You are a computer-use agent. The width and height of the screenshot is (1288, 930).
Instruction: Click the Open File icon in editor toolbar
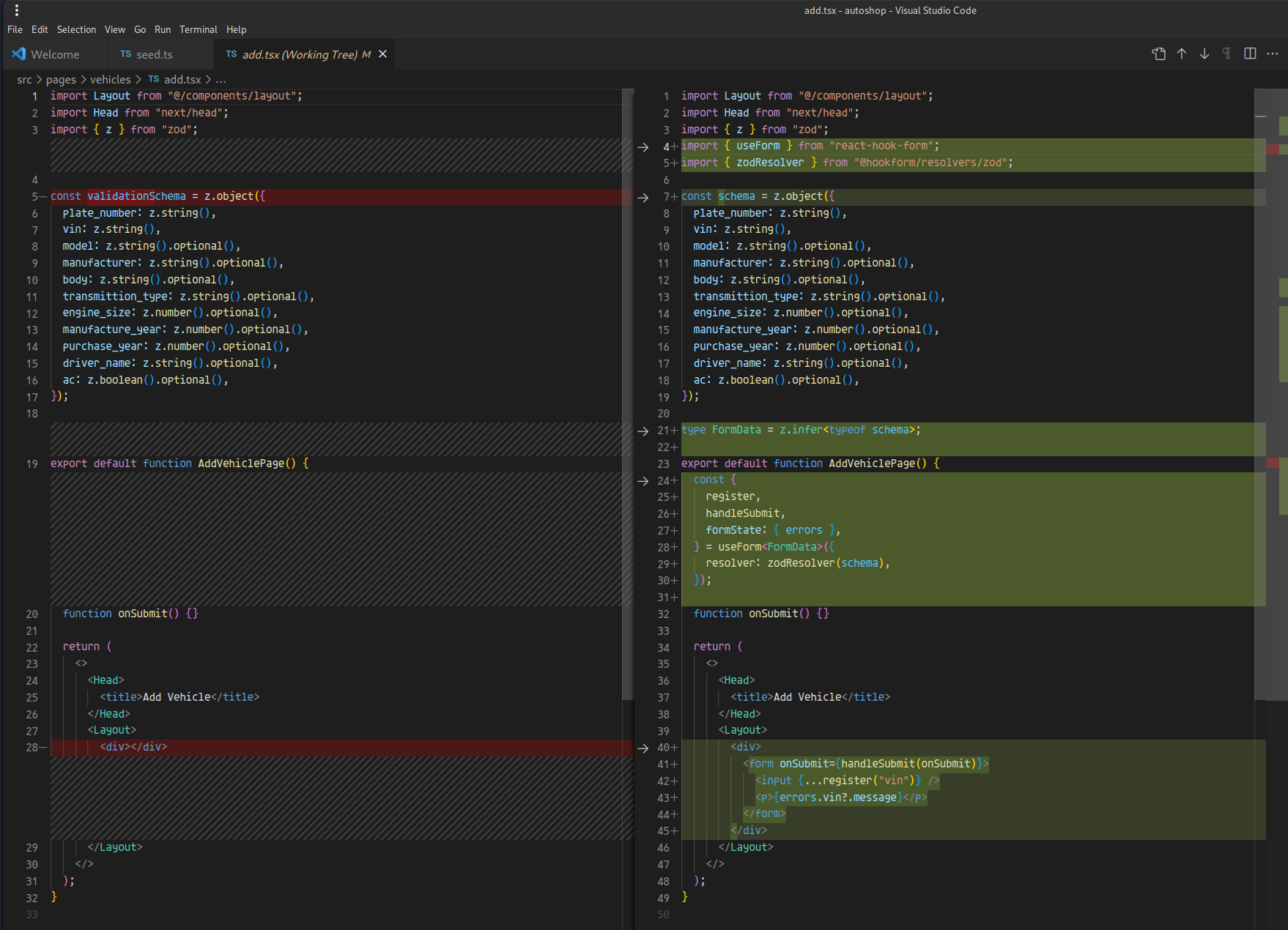1158,54
